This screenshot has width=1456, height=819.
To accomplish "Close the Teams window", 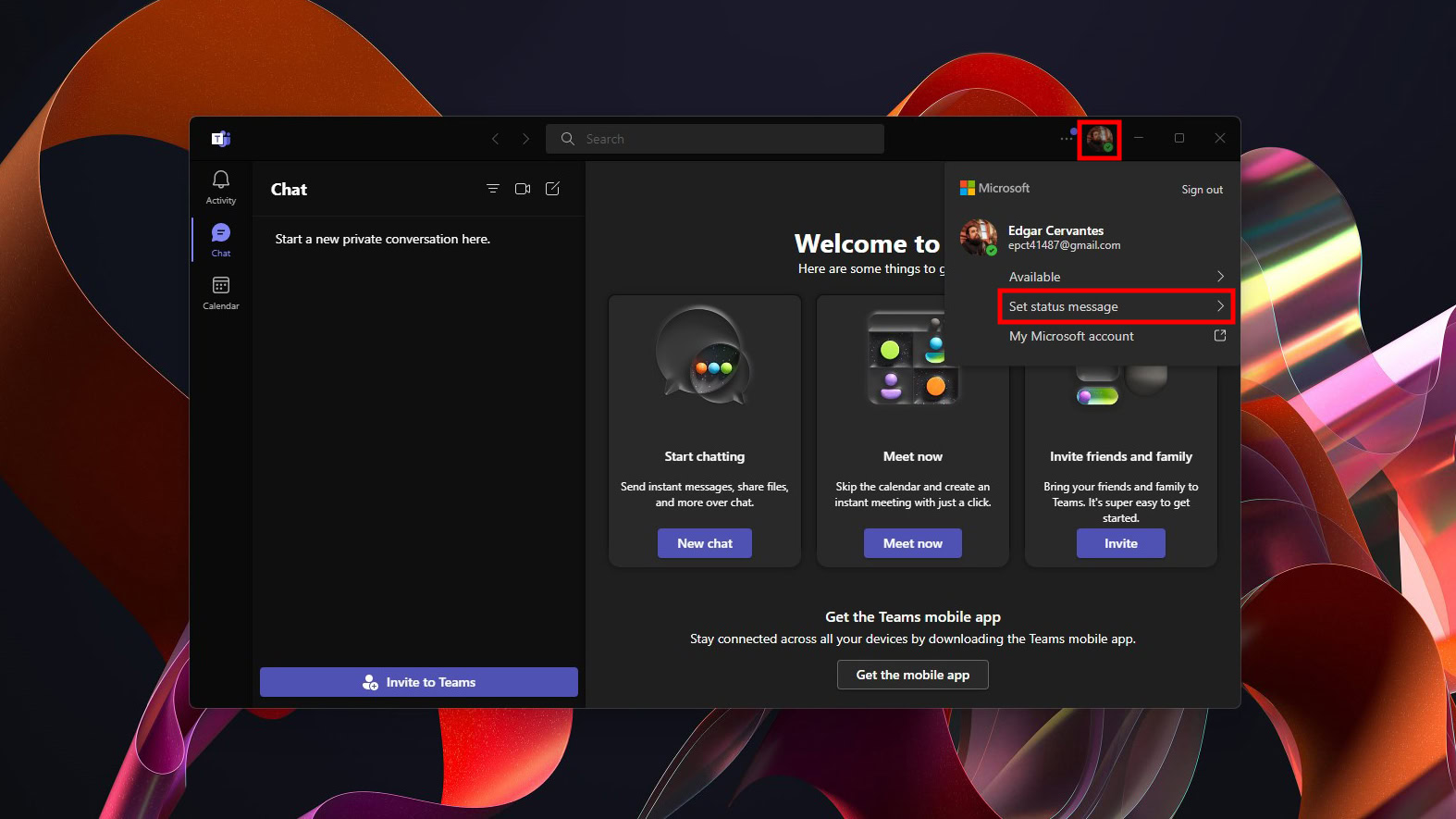I will point(1220,138).
